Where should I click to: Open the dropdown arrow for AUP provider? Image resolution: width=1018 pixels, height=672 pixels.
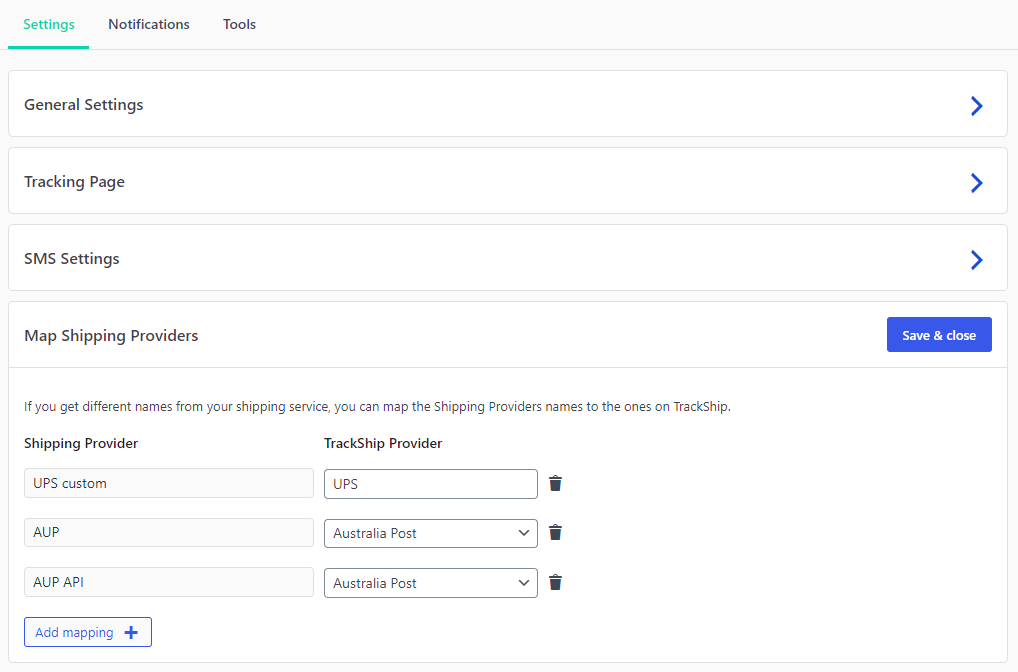click(523, 533)
